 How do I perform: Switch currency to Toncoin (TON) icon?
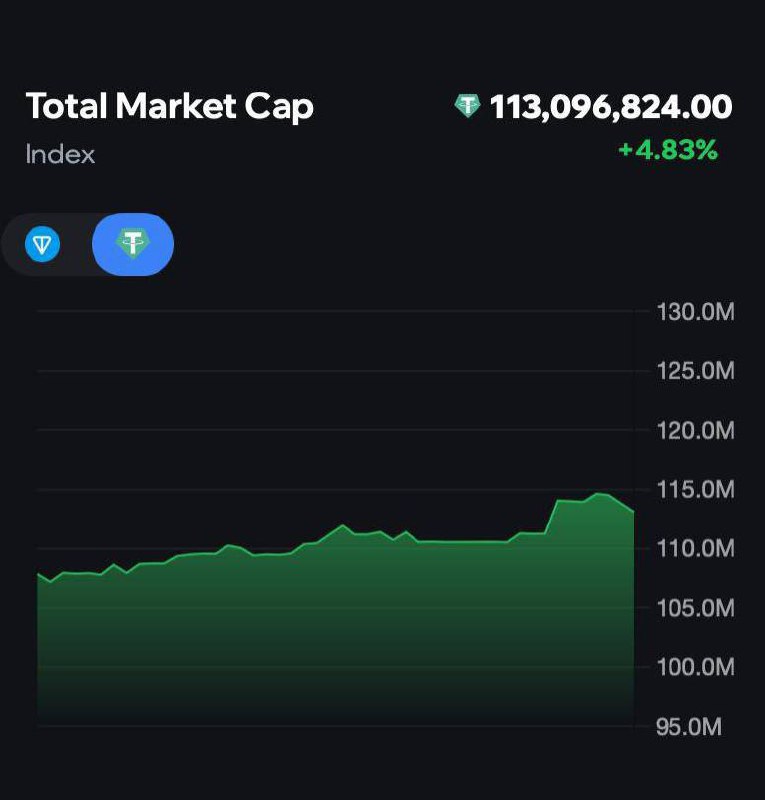point(43,244)
